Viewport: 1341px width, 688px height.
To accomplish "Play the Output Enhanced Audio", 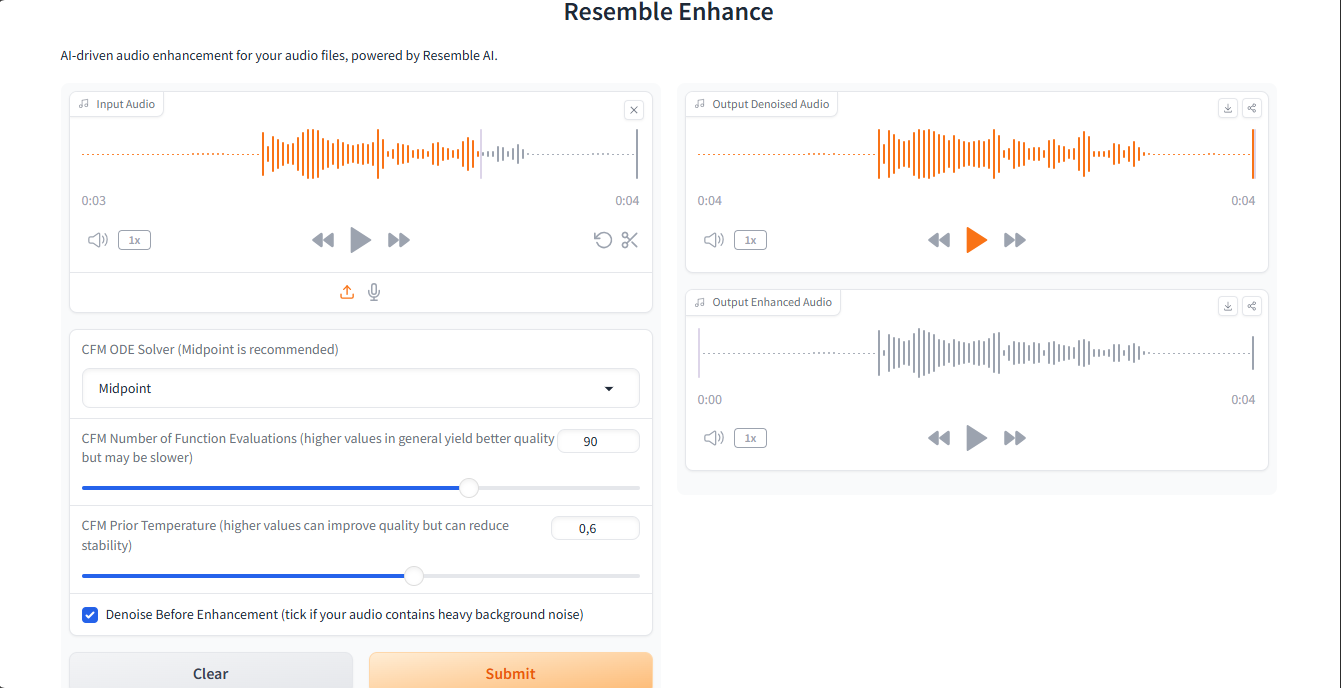I will click(x=976, y=438).
